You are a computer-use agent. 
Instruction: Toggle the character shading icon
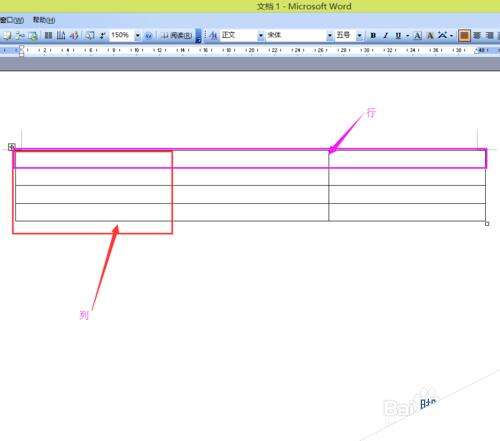click(430, 35)
